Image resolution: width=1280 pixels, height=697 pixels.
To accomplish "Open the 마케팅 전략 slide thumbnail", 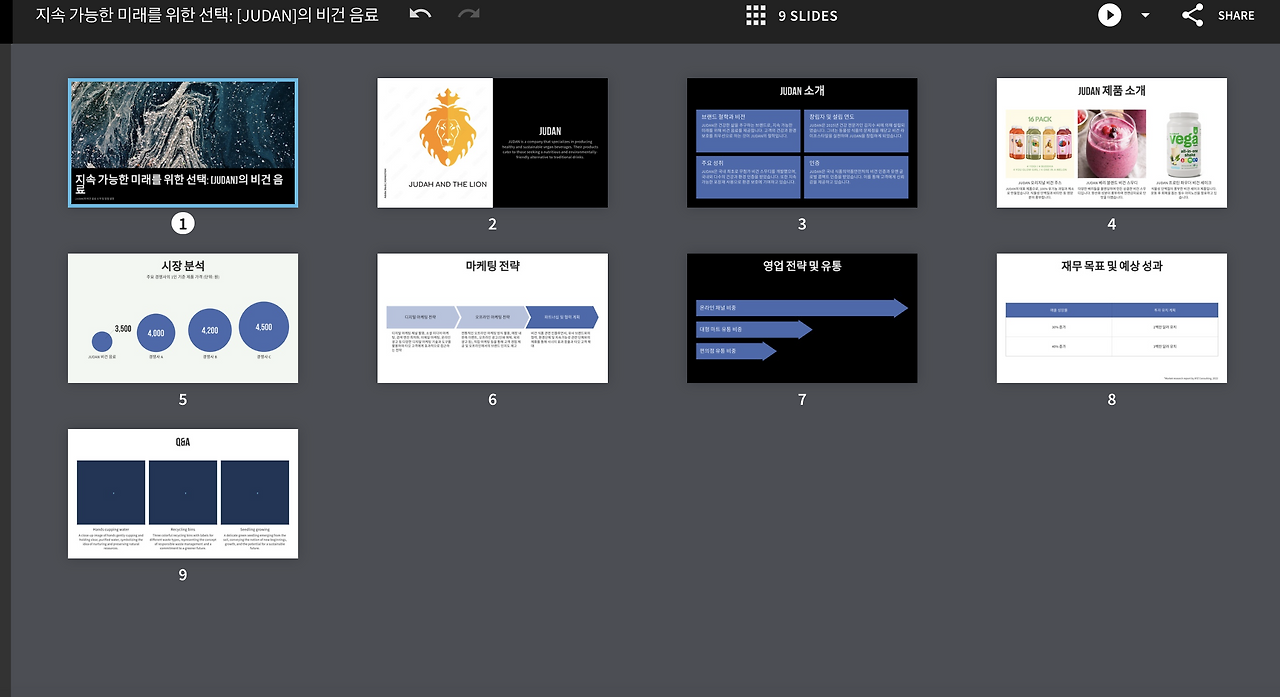I will pos(492,318).
